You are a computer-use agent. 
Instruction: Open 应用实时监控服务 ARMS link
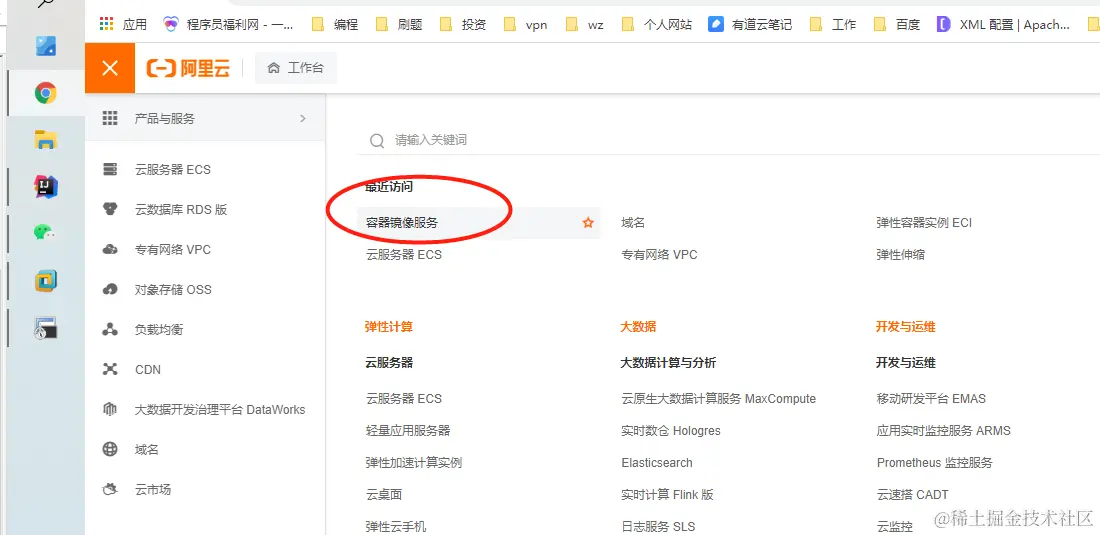[944, 431]
